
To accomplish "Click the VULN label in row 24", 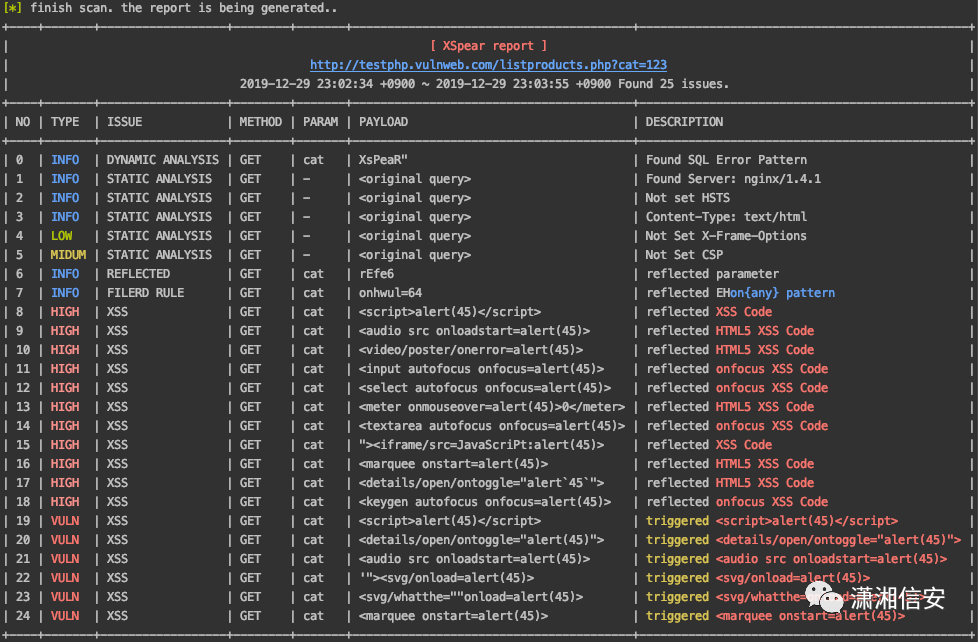I will coord(65,616).
